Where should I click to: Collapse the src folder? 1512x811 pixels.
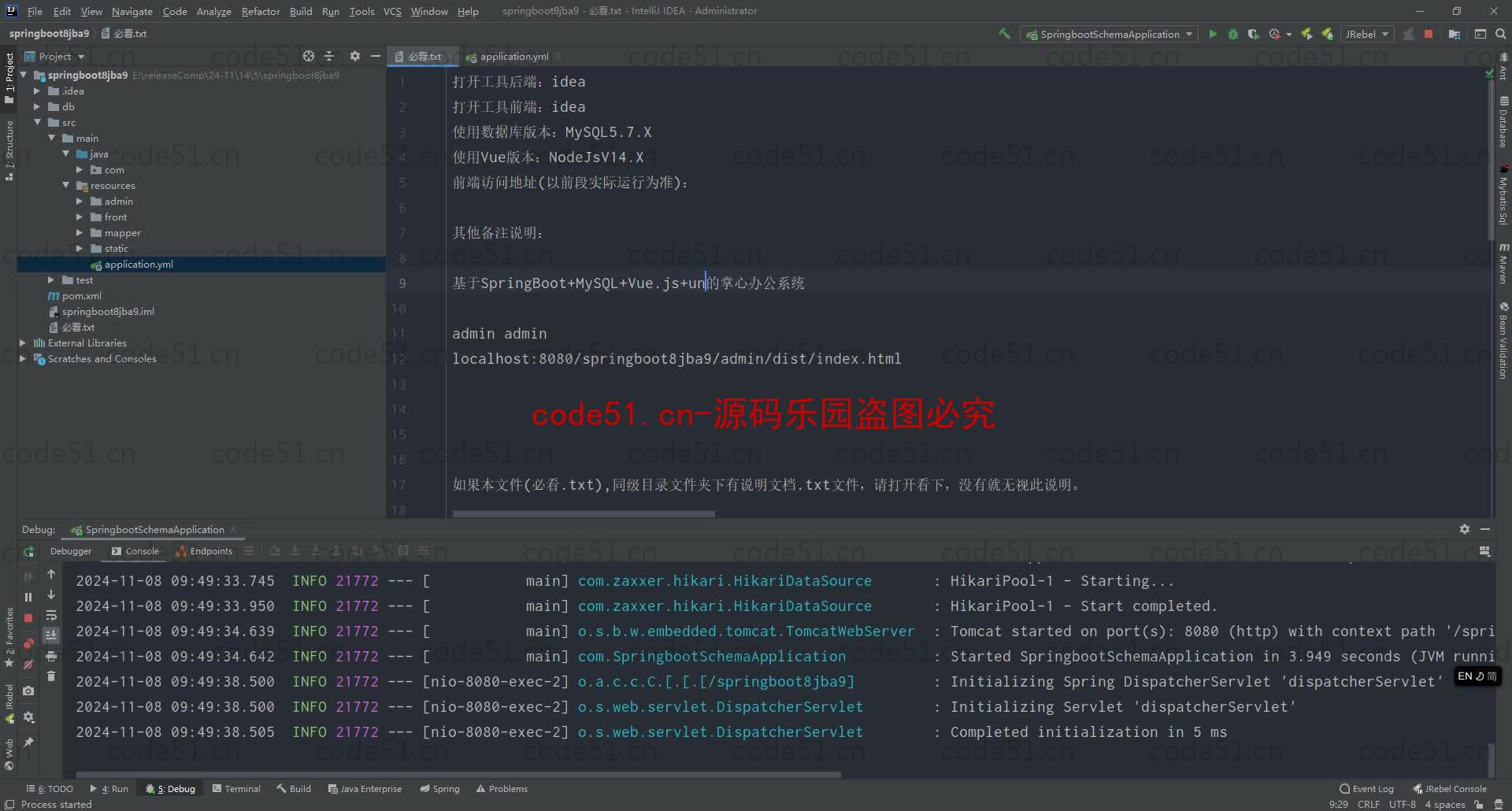tap(36, 122)
